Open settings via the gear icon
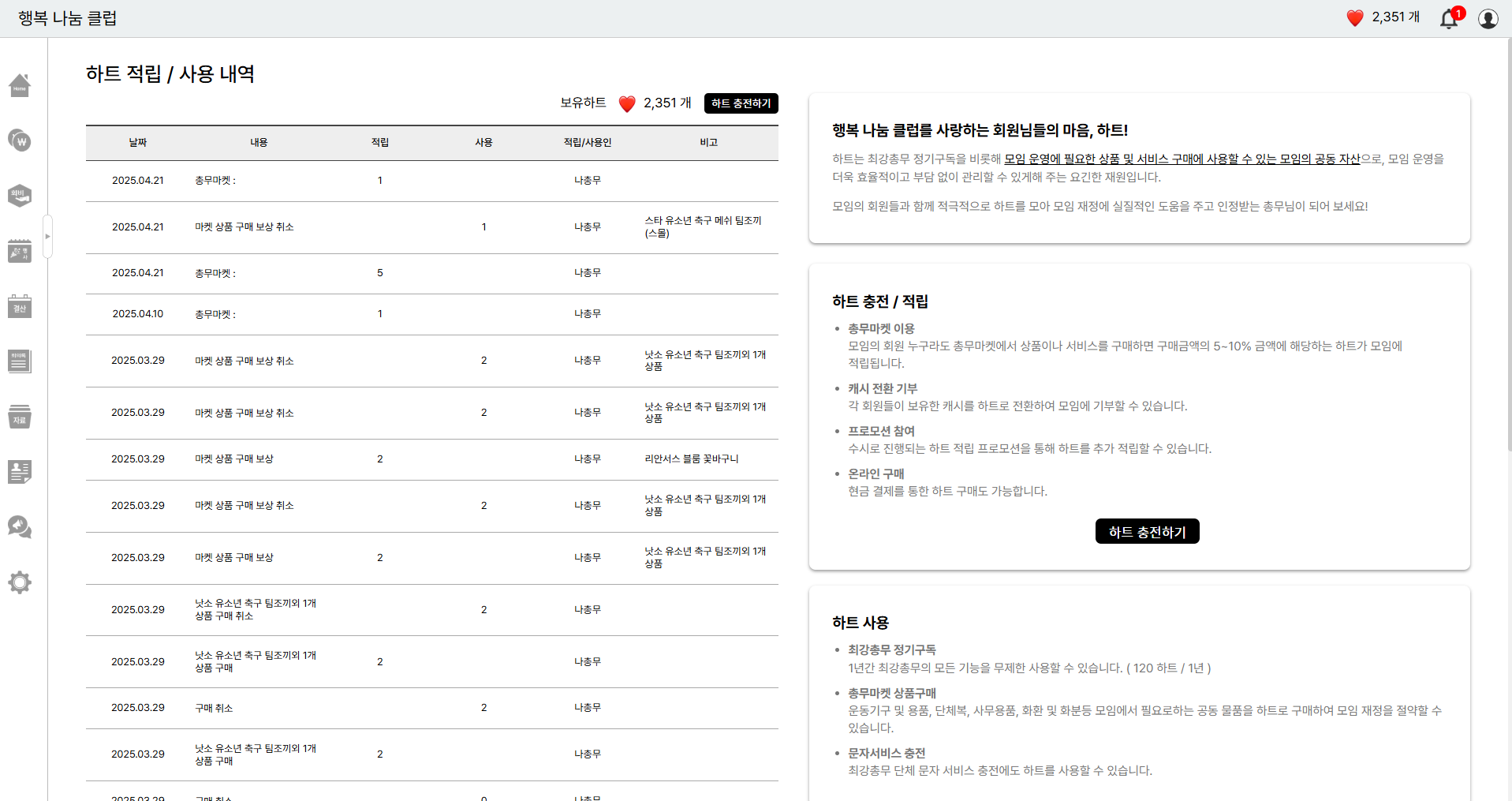Viewport: 1512px width, 801px height. [20, 582]
